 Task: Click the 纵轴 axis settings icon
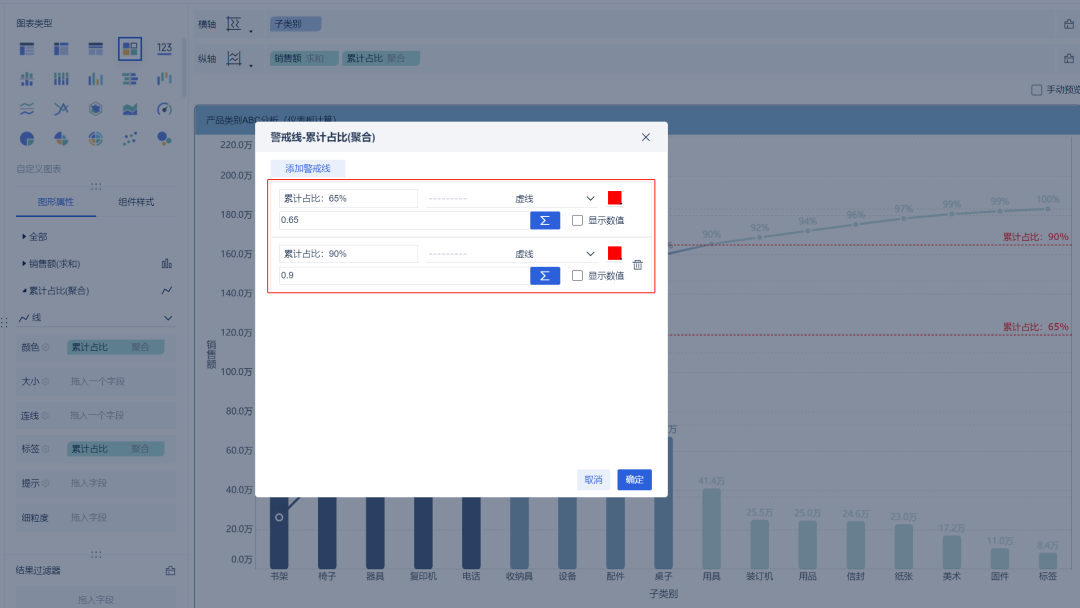[234, 59]
